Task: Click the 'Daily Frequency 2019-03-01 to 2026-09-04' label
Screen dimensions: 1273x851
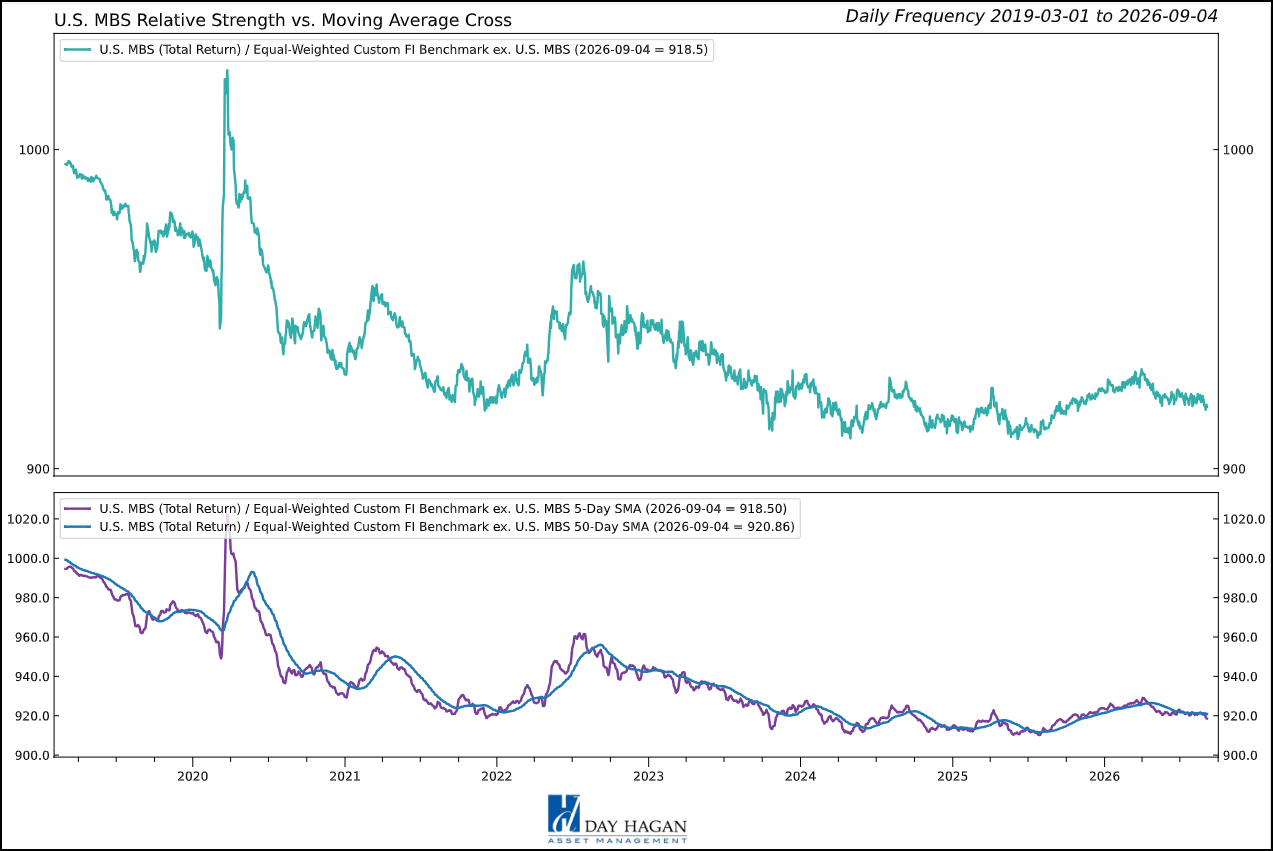Action: (x=1031, y=15)
